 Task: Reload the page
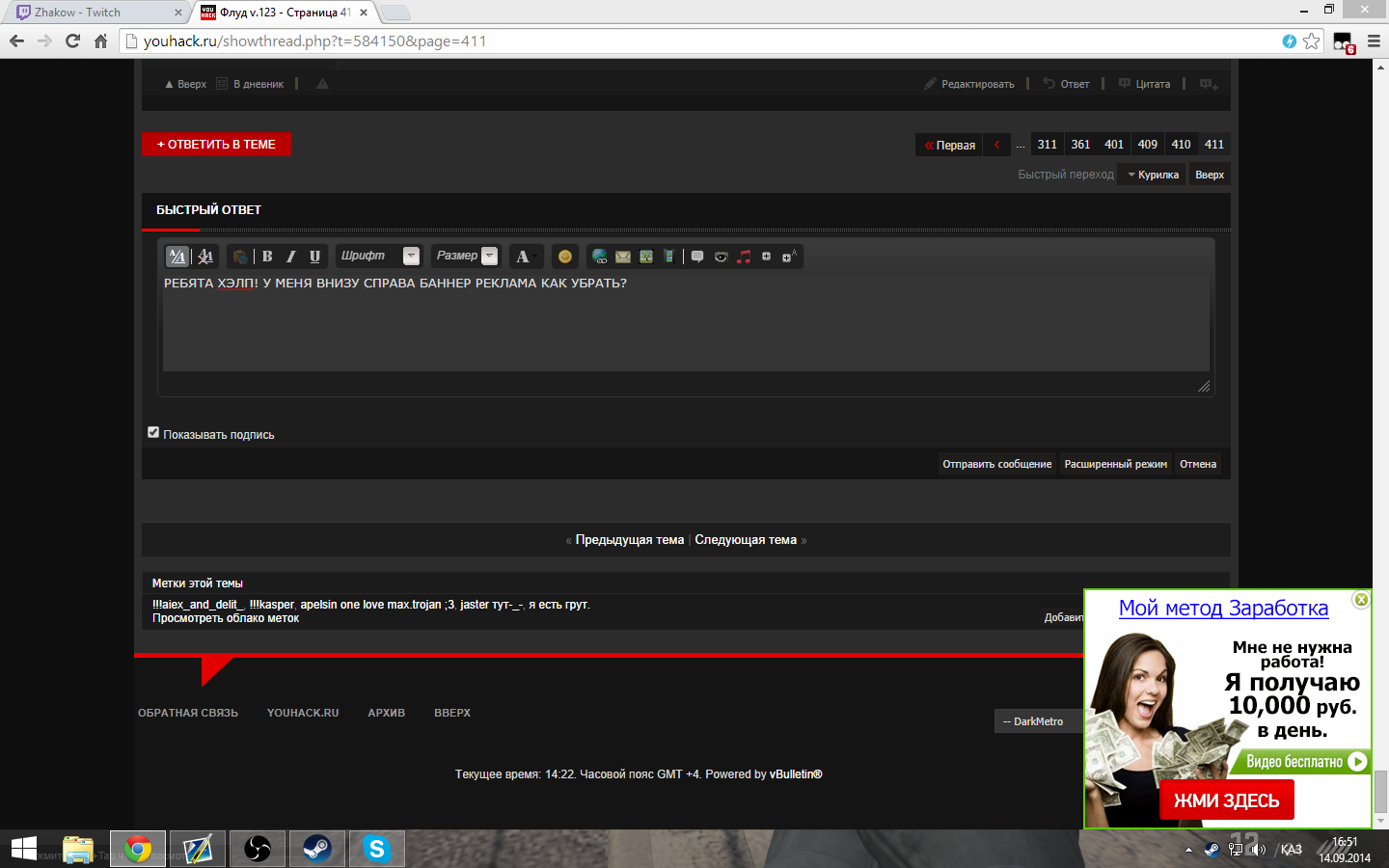click(72, 41)
